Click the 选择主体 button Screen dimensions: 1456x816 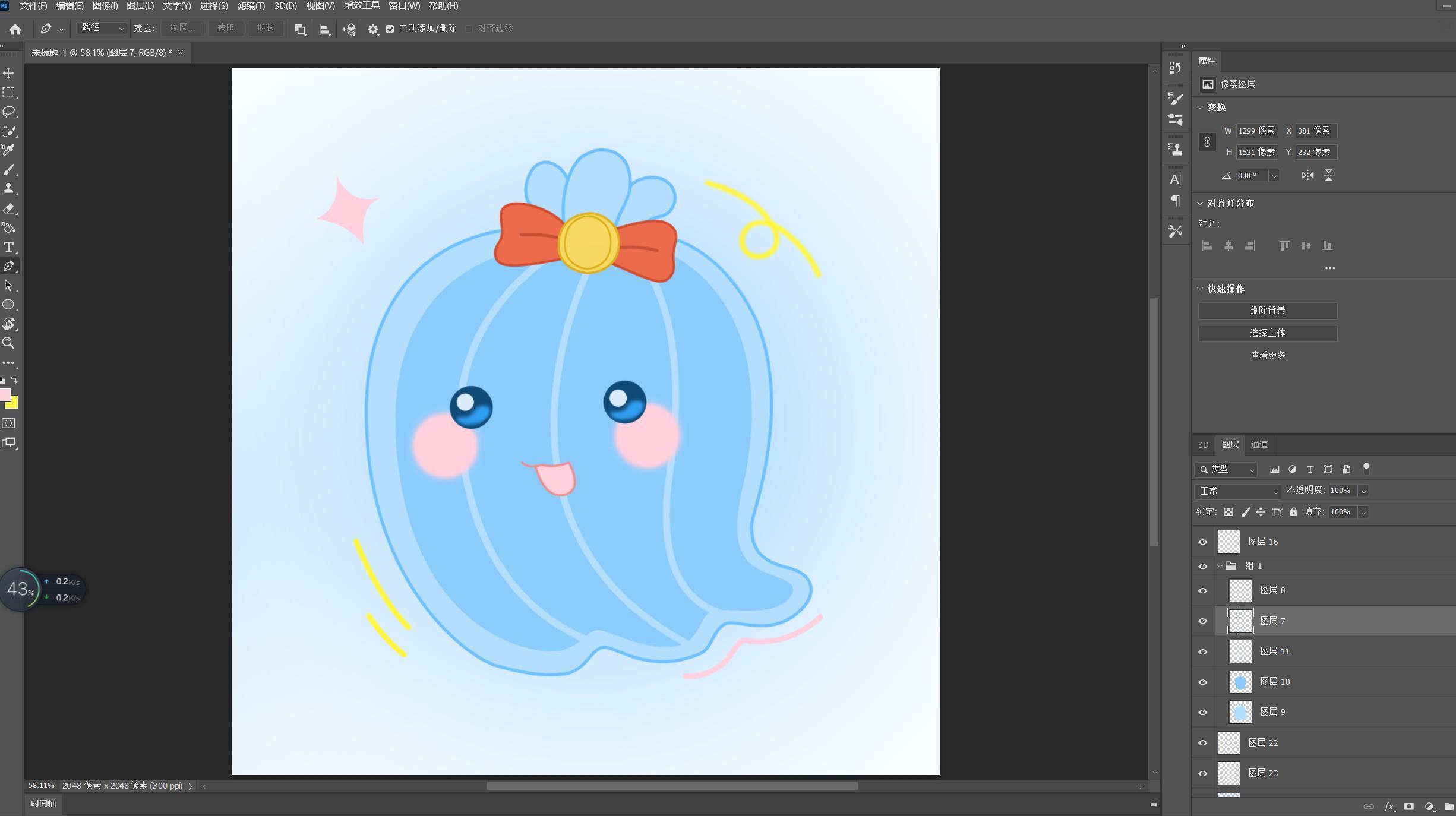tap(1268, 333)
